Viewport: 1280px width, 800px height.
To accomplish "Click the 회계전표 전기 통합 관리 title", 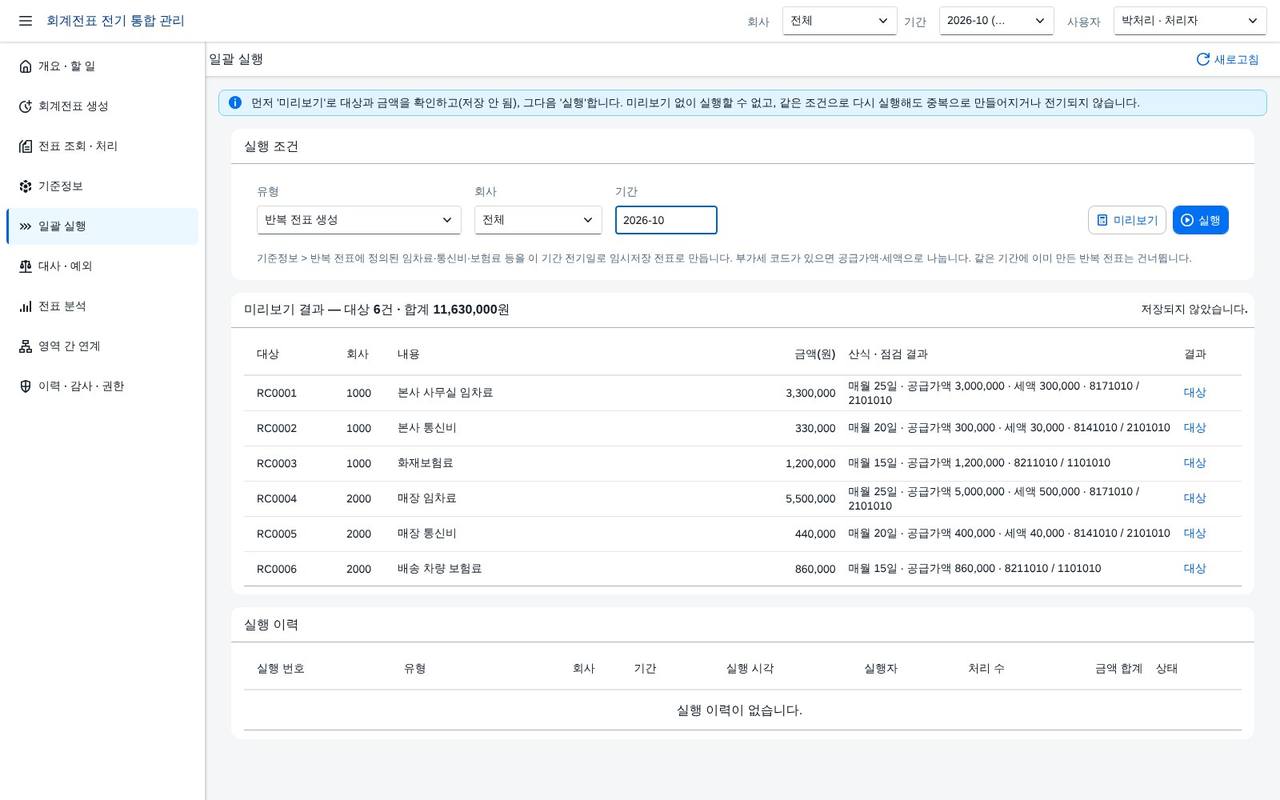I will 115,21.
